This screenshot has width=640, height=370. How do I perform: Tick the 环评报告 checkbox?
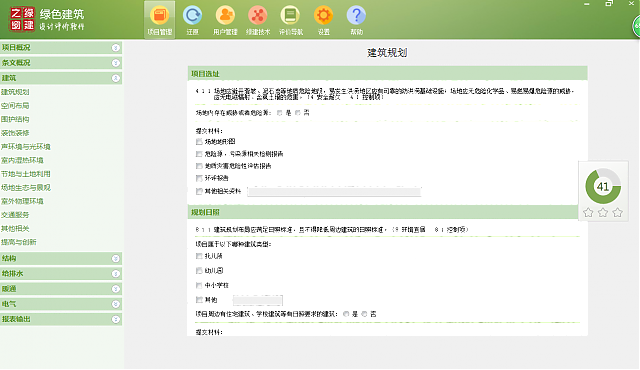[x=199, y=178]
